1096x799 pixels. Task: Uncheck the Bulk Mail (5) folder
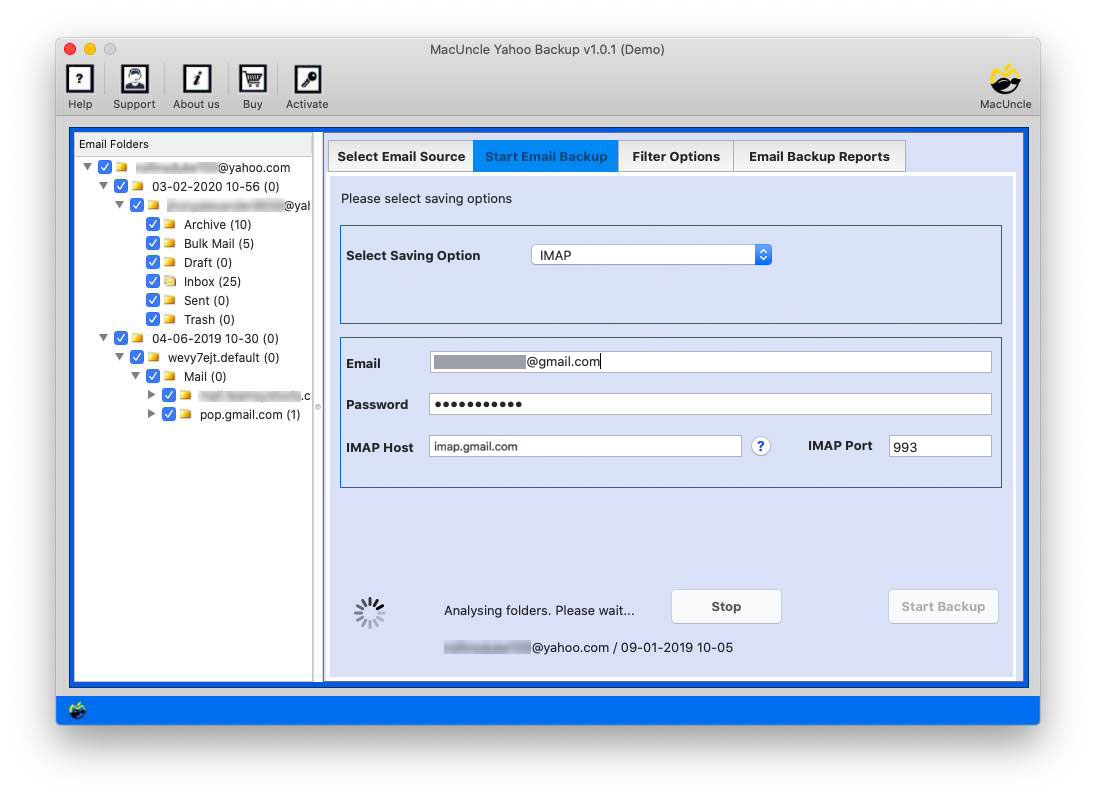click(153, 243)
